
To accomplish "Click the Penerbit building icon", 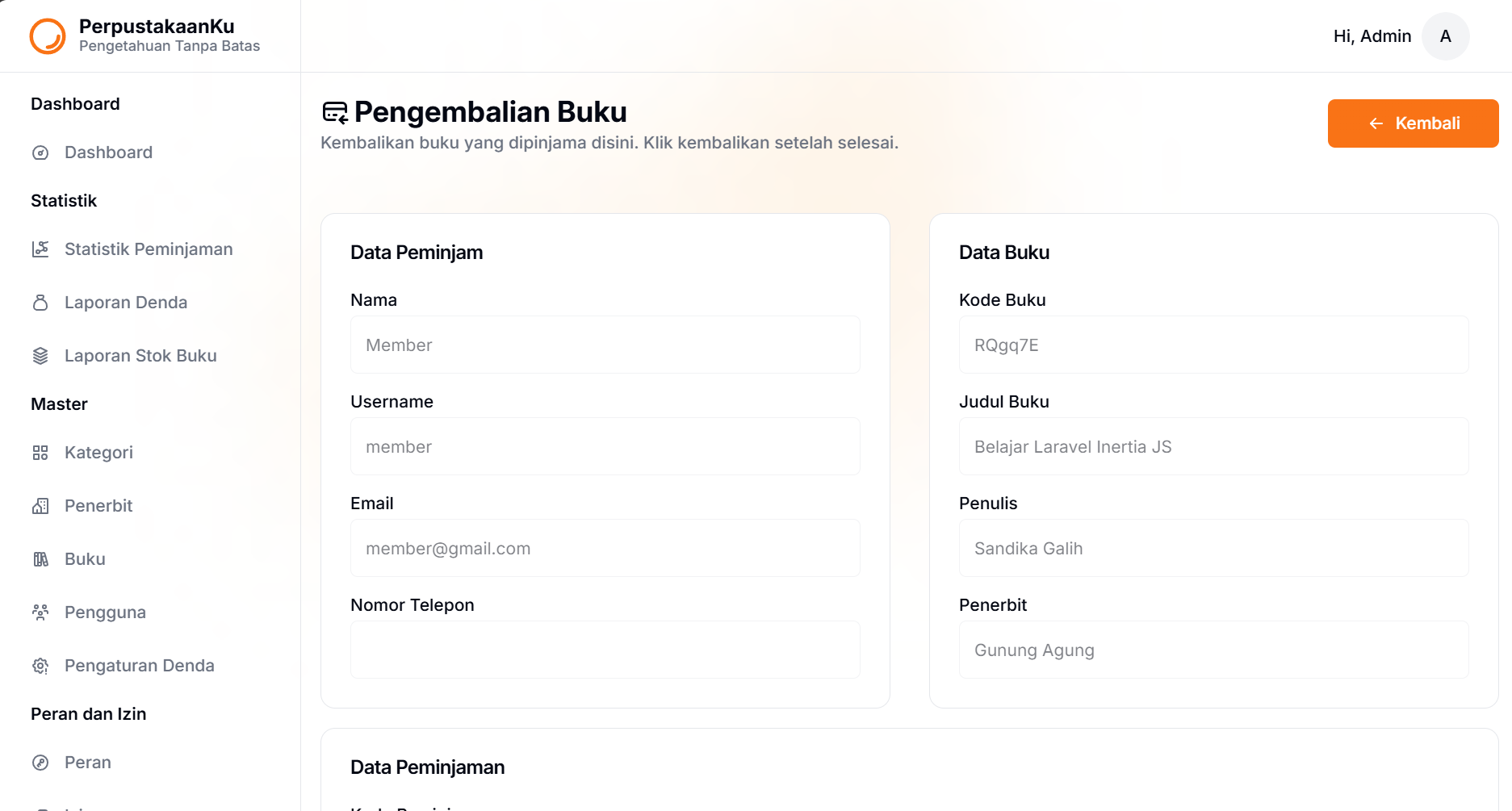I will pos(40,506).
